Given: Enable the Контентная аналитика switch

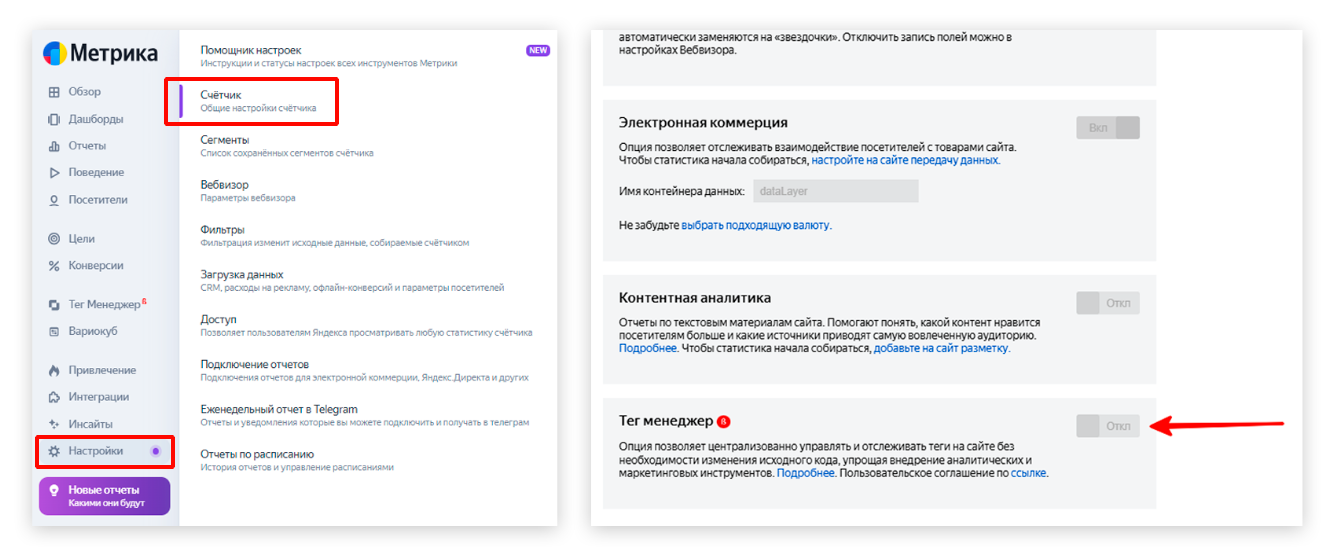Looking at the screenshot, I should [1108, 303].
